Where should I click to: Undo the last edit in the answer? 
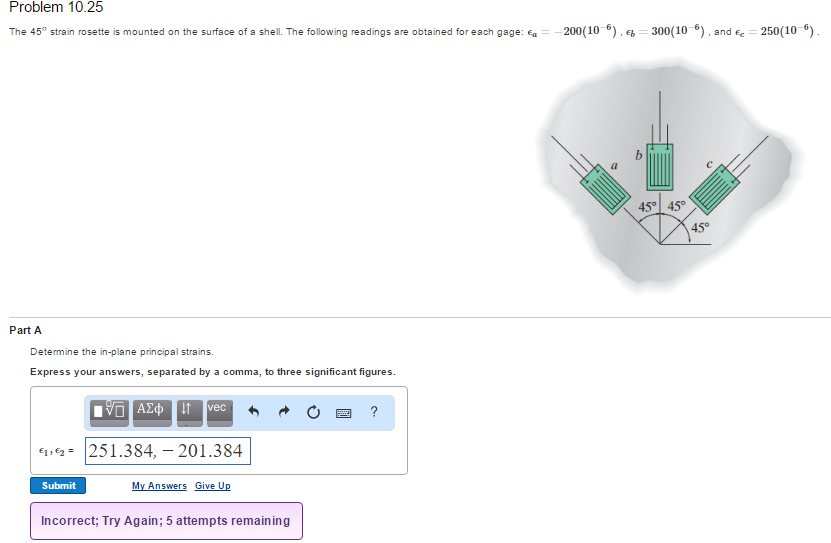click(x=254, y=412)
